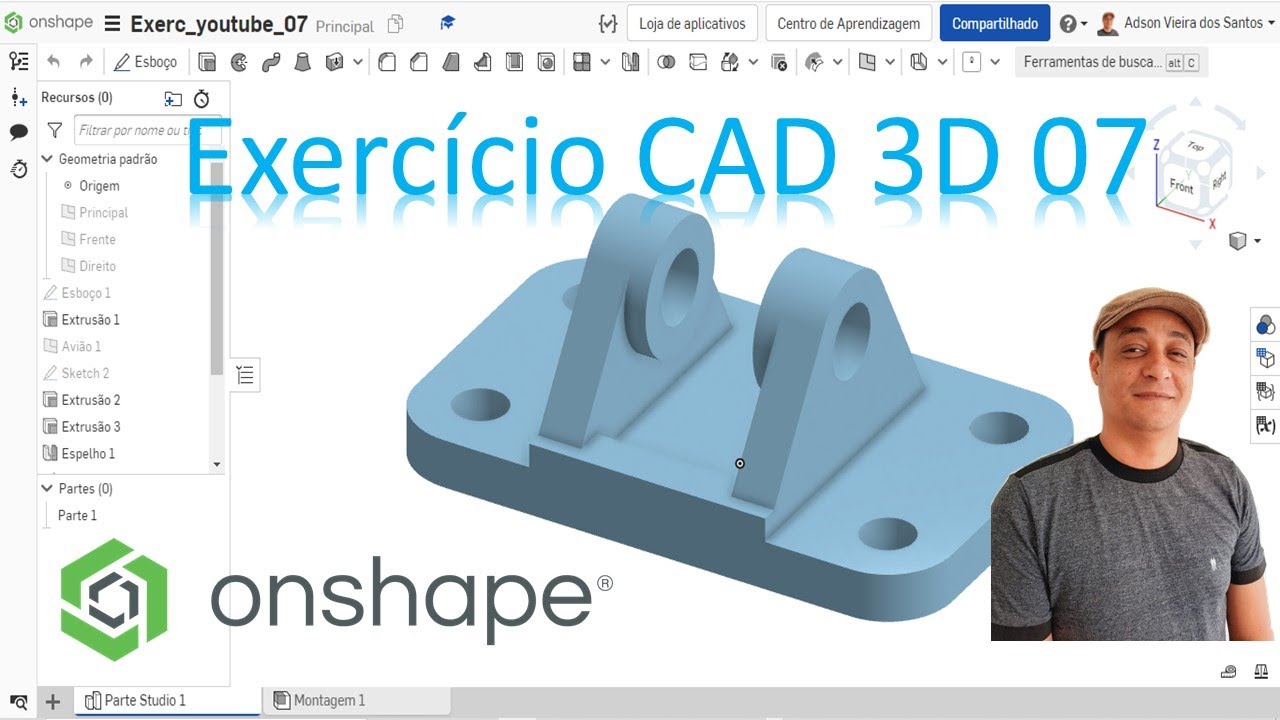This screenshot has width=1280, height=720.
Task: Select the Draft tool icon
Action: tap(451, 62)
